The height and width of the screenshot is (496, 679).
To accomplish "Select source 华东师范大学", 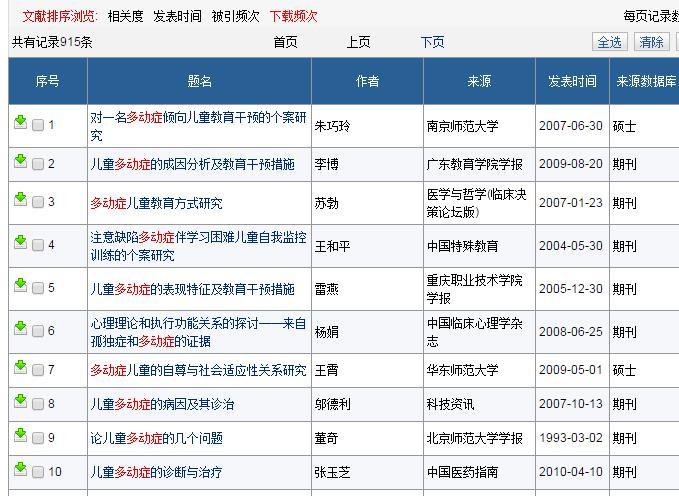I will (462, 370).
